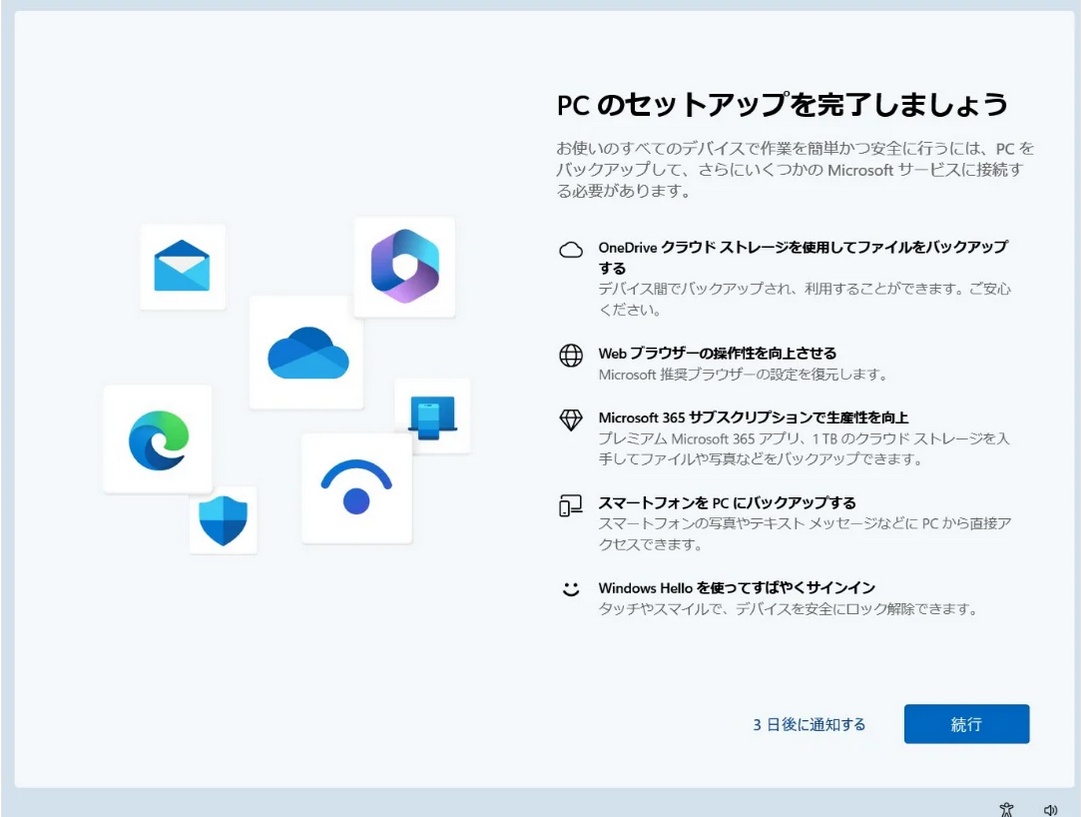
Task: Click the Mail envelope app tile
Action: coord(183,267)
